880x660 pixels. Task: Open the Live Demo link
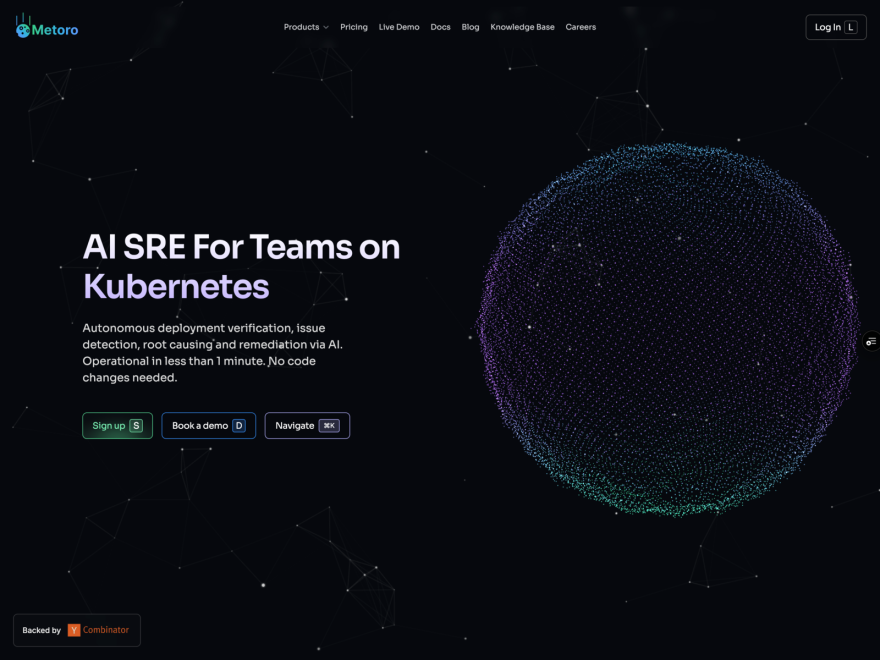tap(399, 27)
